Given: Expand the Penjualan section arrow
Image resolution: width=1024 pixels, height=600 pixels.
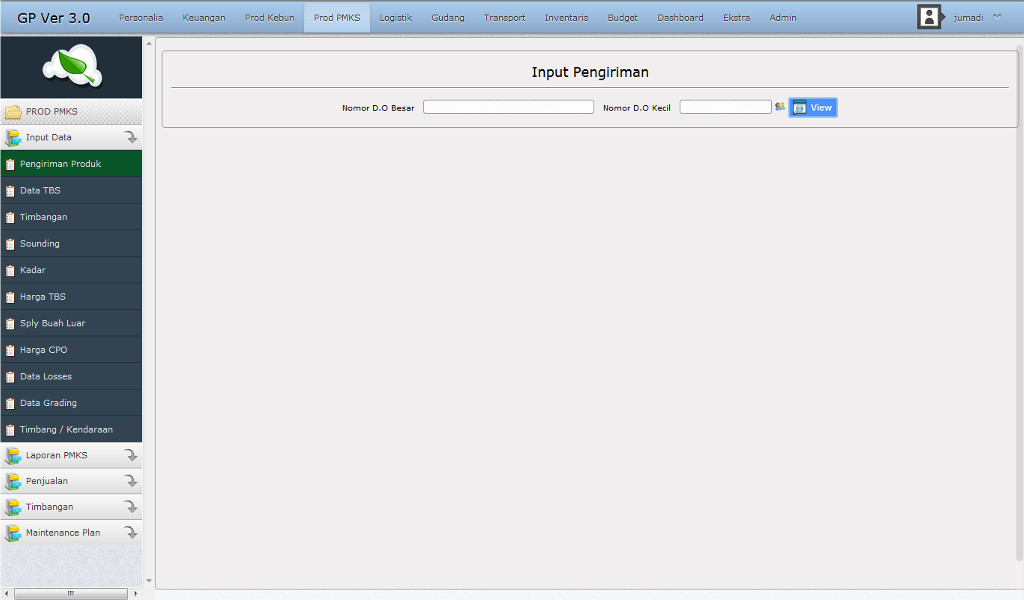Looking at the screenshot, I should [131, 481].
